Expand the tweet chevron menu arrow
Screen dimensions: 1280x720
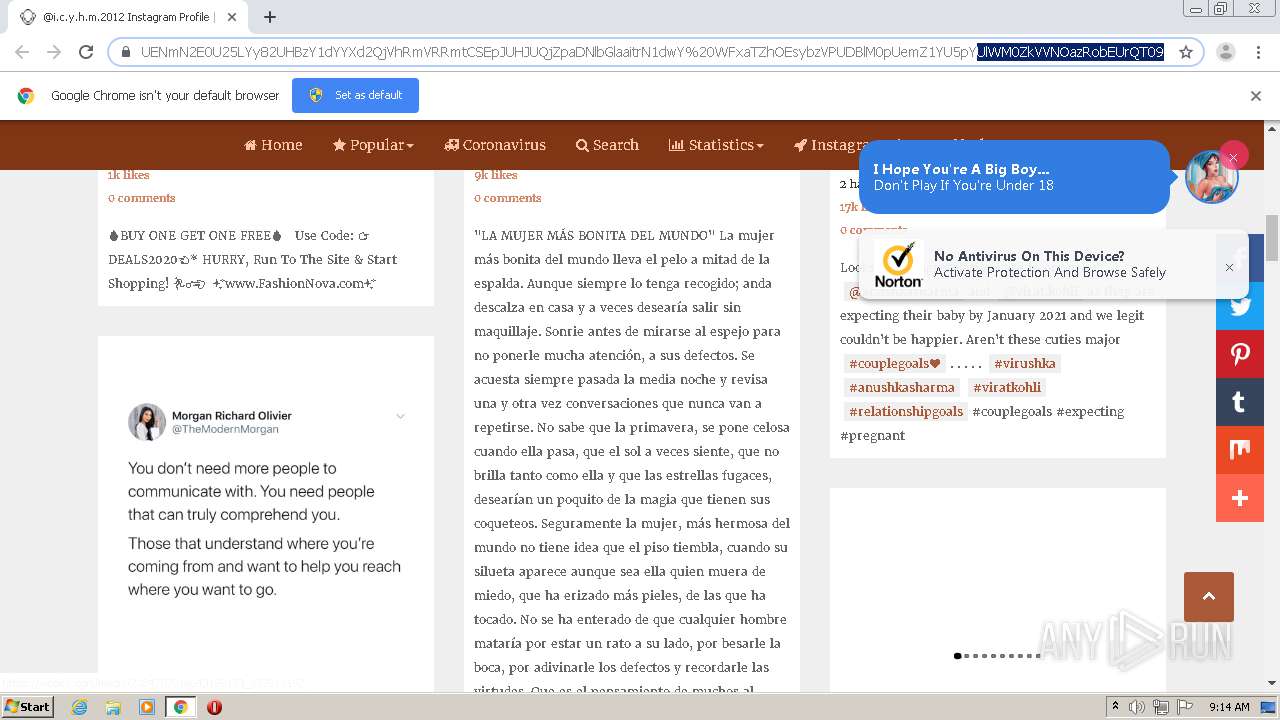pyautogui.click(x=400, y=416)
